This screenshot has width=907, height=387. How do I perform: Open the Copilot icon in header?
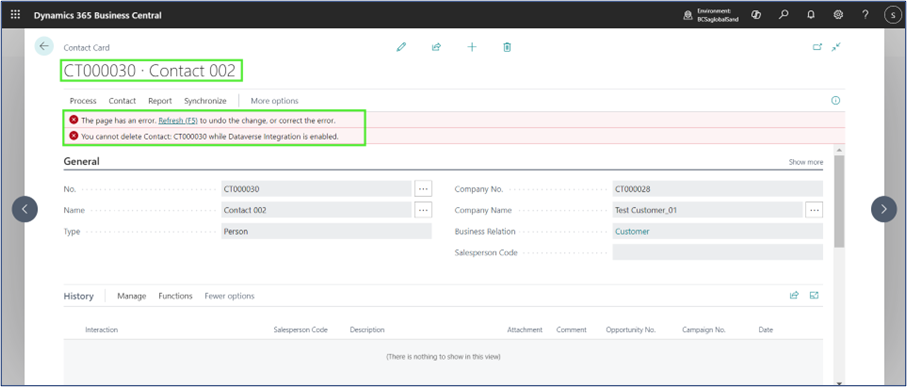(x=755, y=14)
